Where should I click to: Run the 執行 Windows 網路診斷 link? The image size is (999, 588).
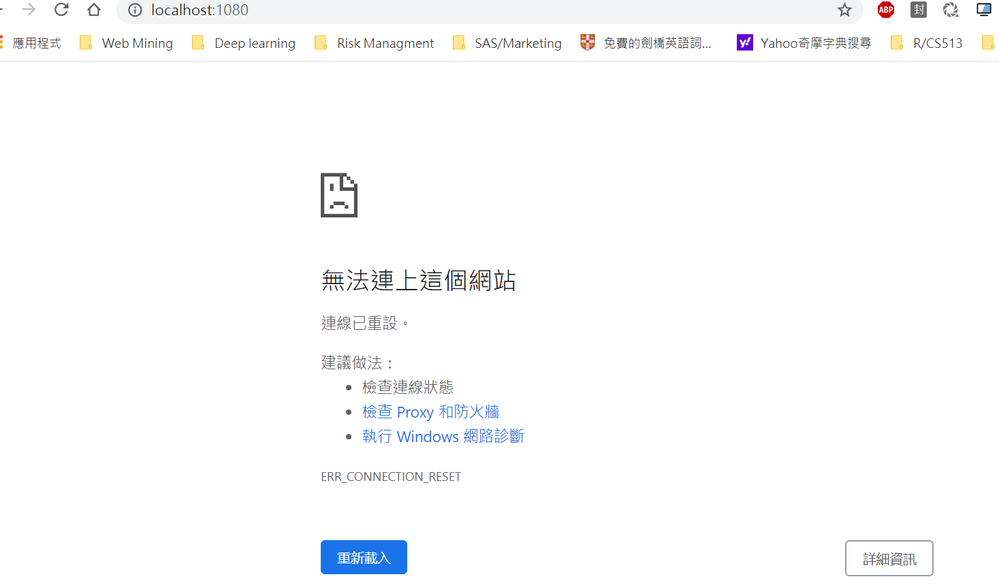point(443,436)
